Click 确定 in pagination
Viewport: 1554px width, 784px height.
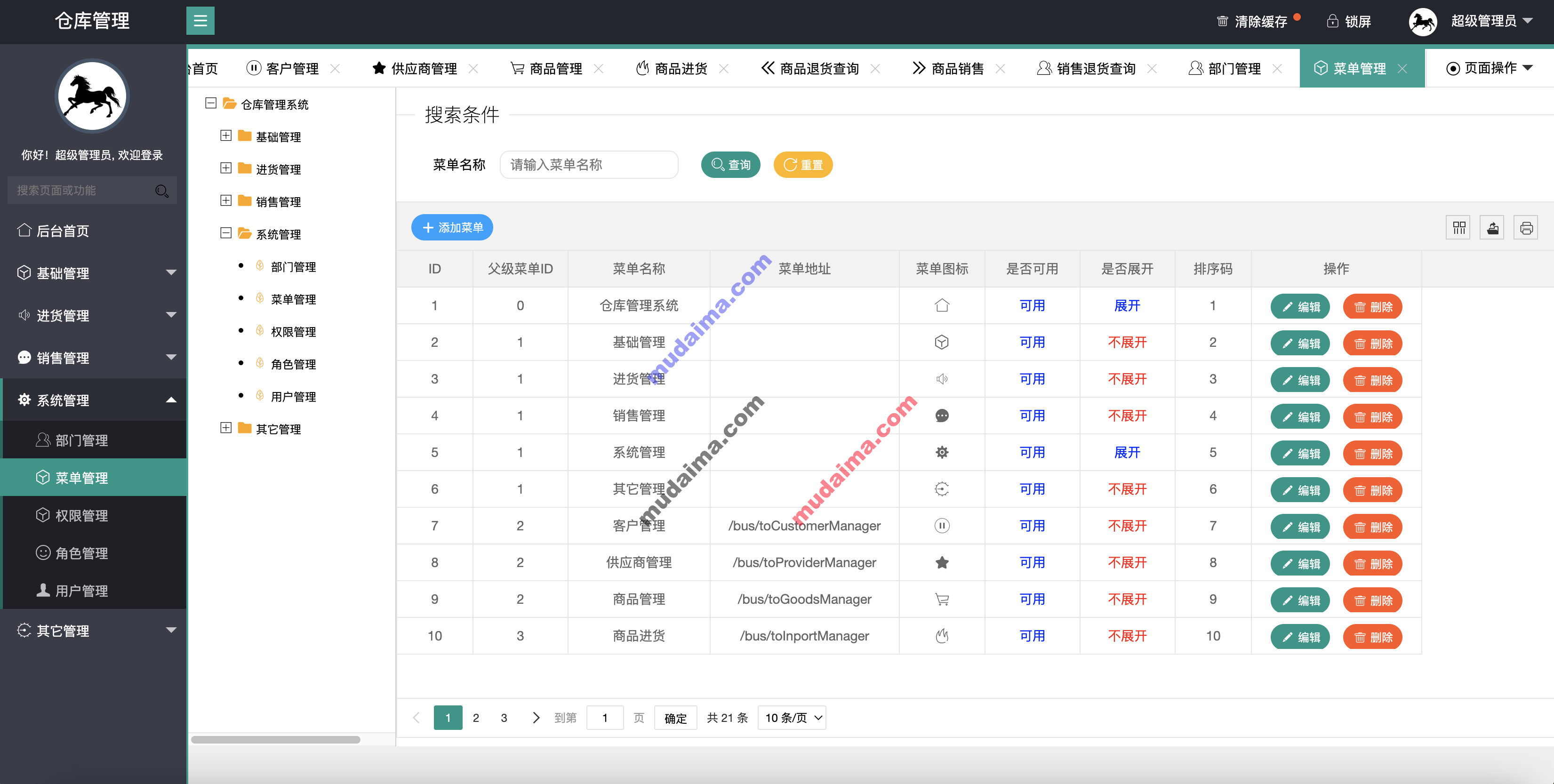tap(676, 718)
